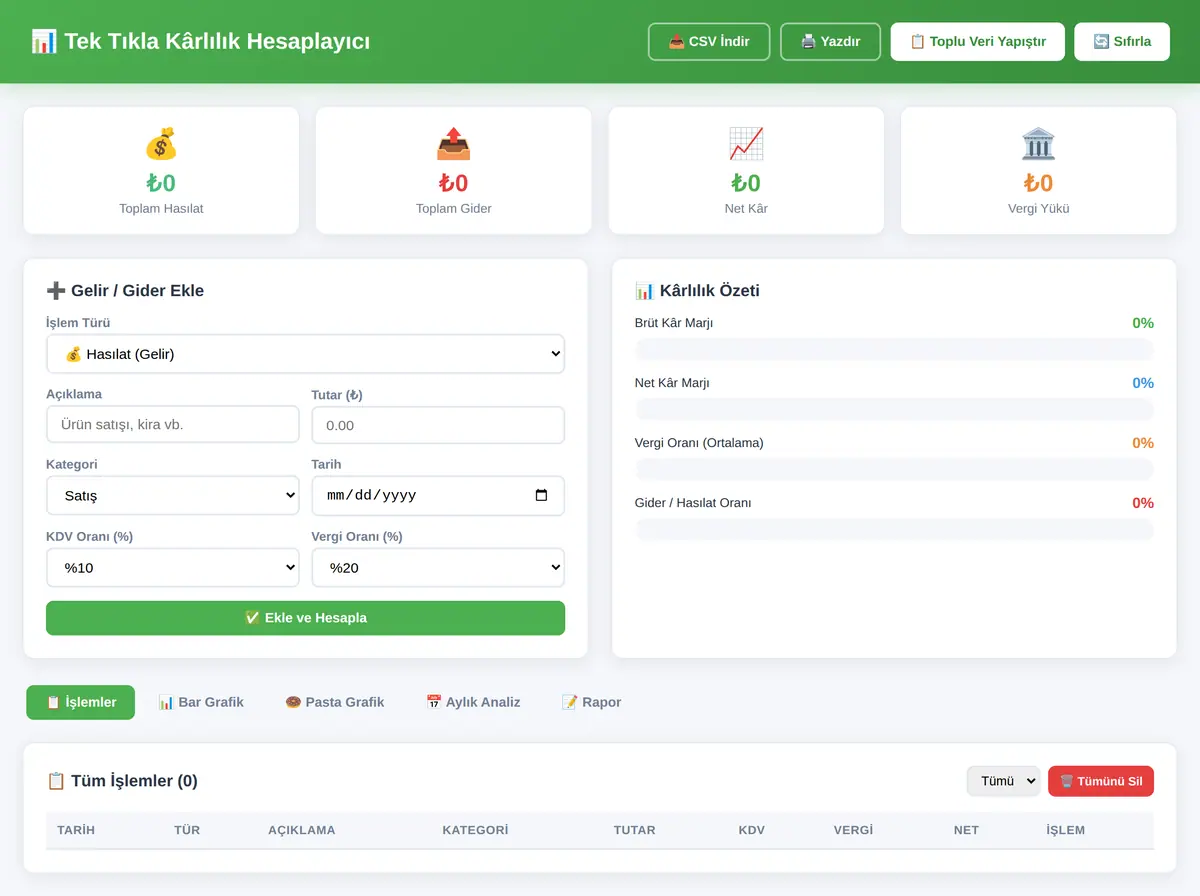Click the bank building icon above Vergi Yükü
1200x896 pixels.
point(1038,144)
